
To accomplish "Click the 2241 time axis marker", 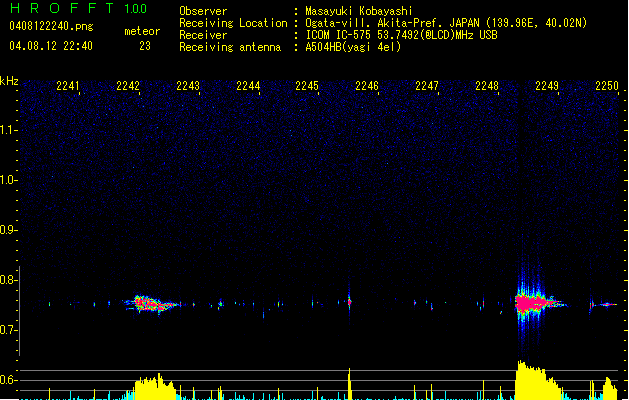I will coord(68,86).
